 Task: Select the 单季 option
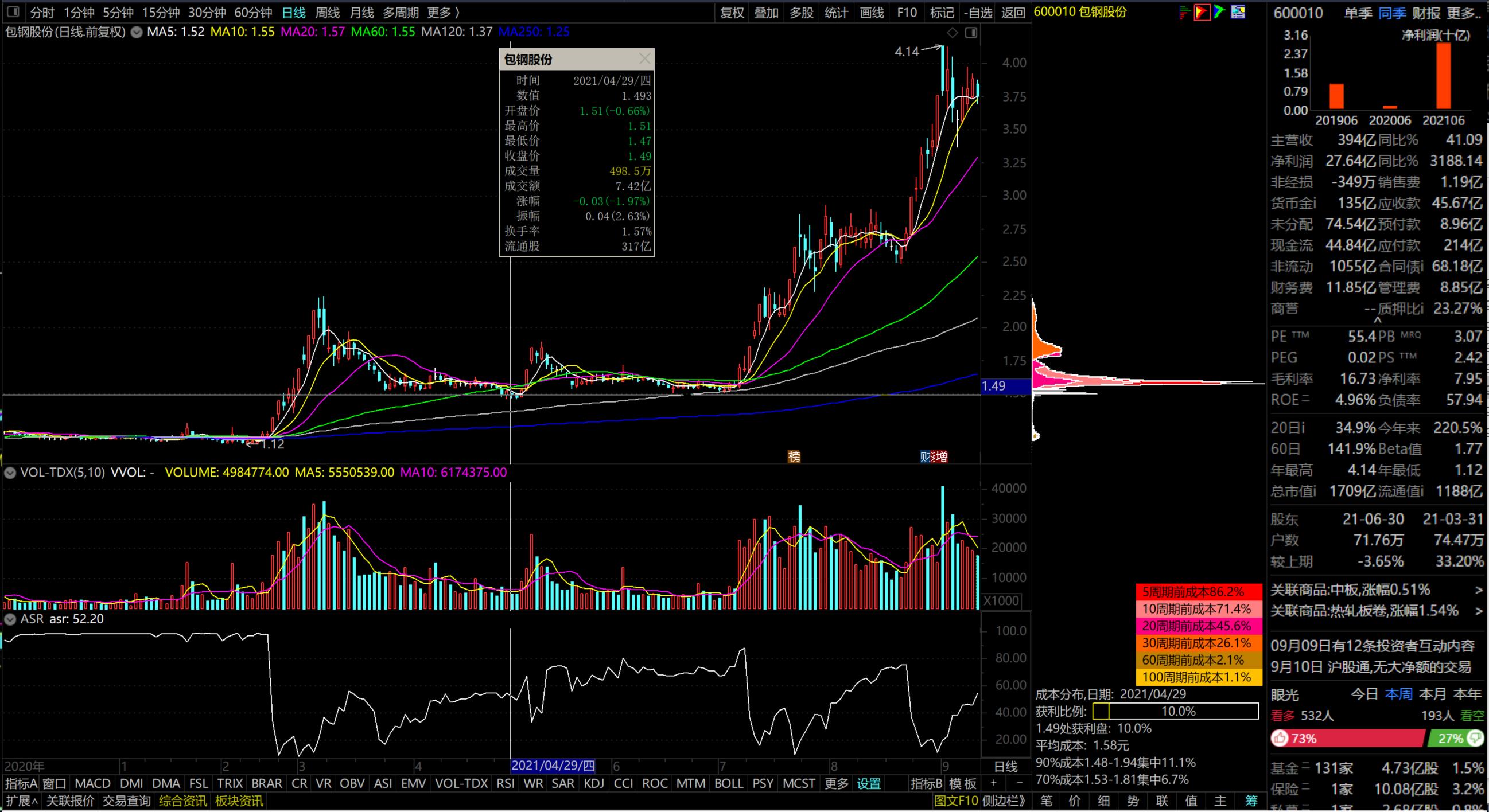click(x=1358, y=13)
